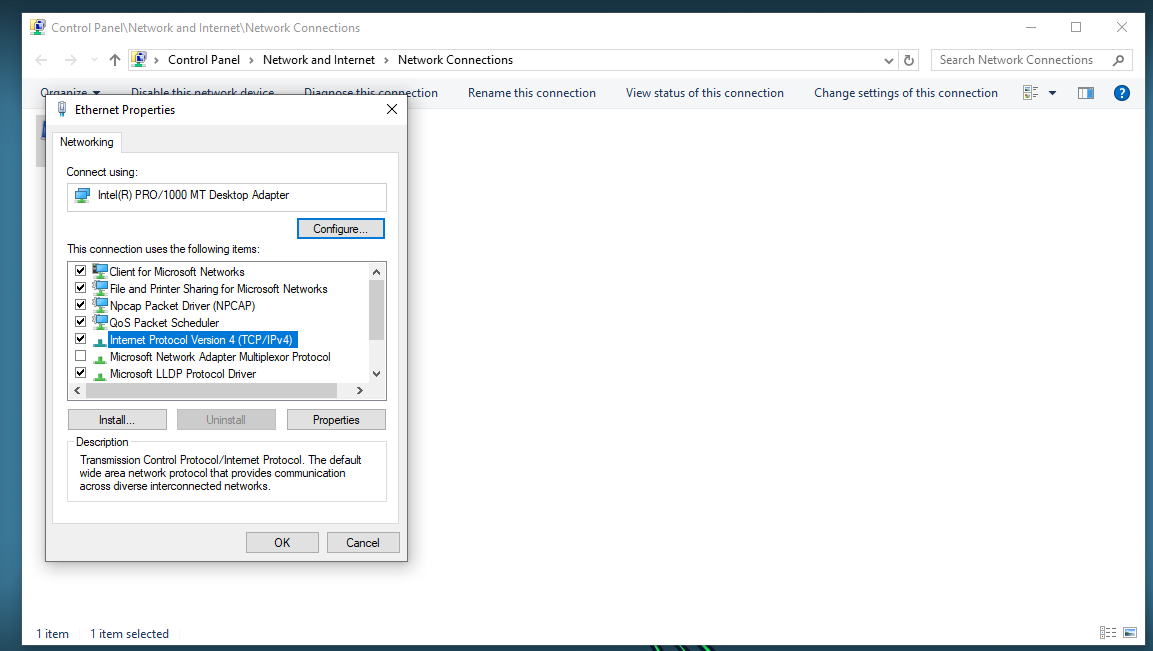
Task: Open Properties for selected protocol
Action: 336,420
